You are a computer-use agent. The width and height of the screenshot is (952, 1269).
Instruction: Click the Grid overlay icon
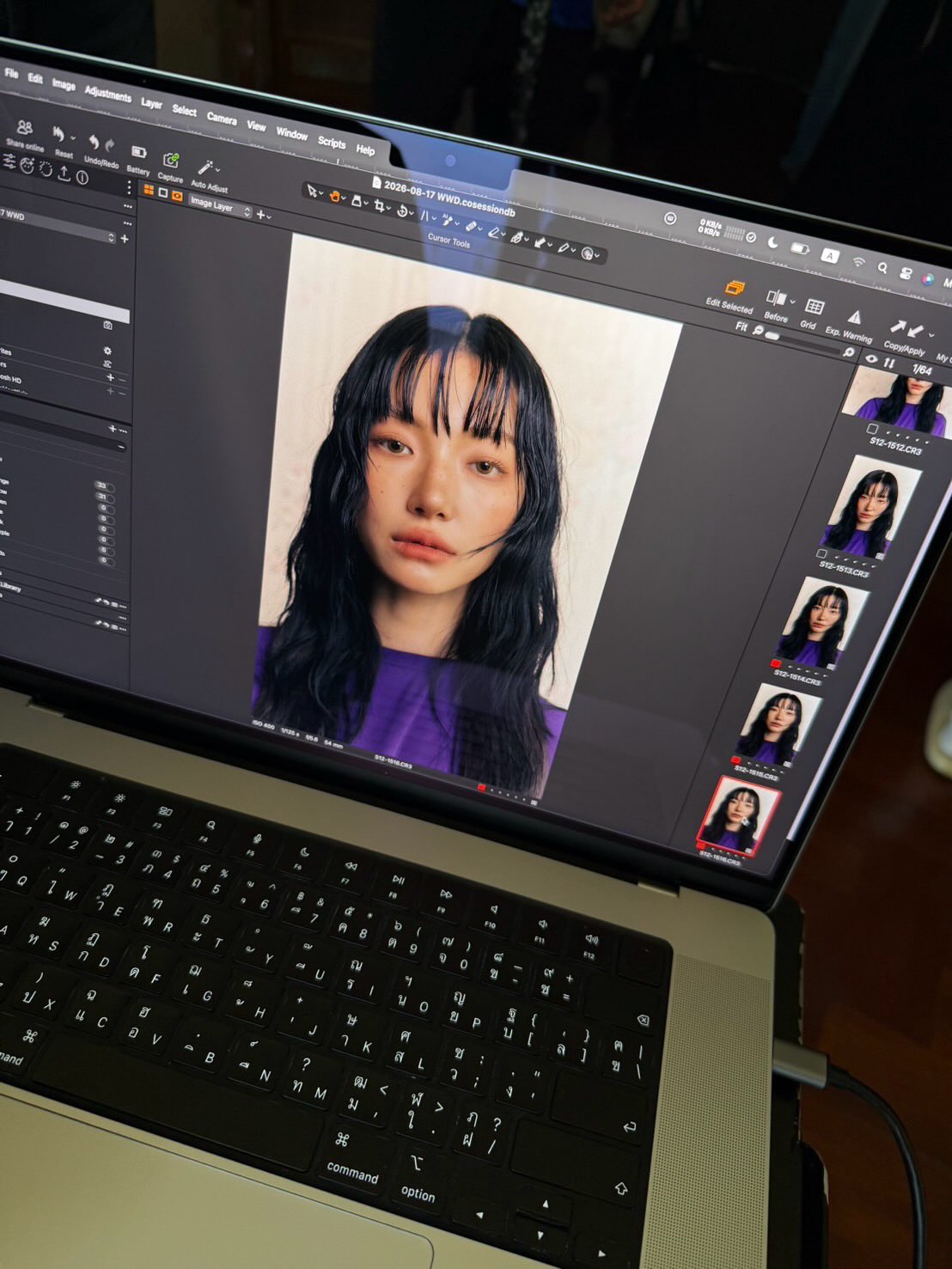point(814,307)
